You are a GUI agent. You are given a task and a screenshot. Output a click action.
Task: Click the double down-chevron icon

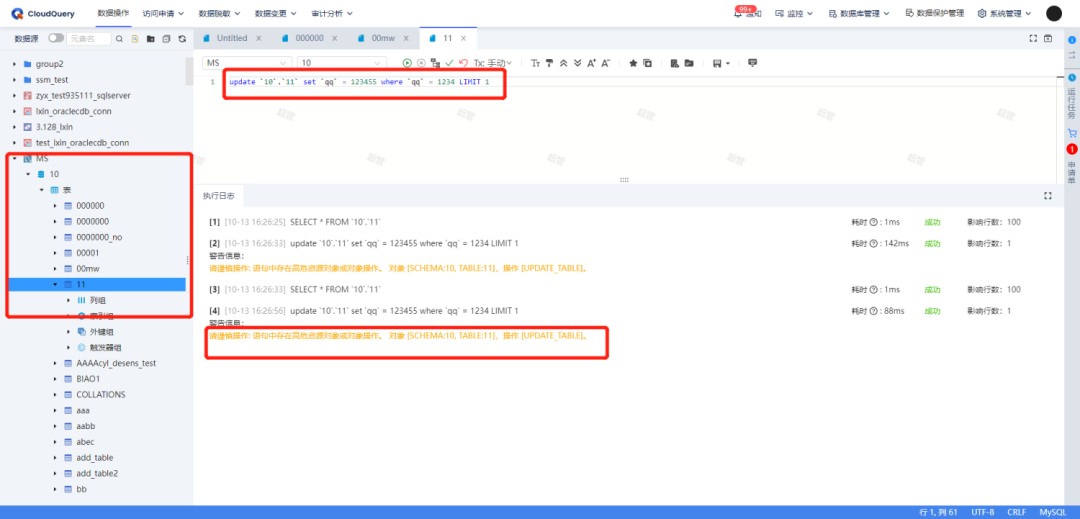pyautogui.click(x=577, y=63)
